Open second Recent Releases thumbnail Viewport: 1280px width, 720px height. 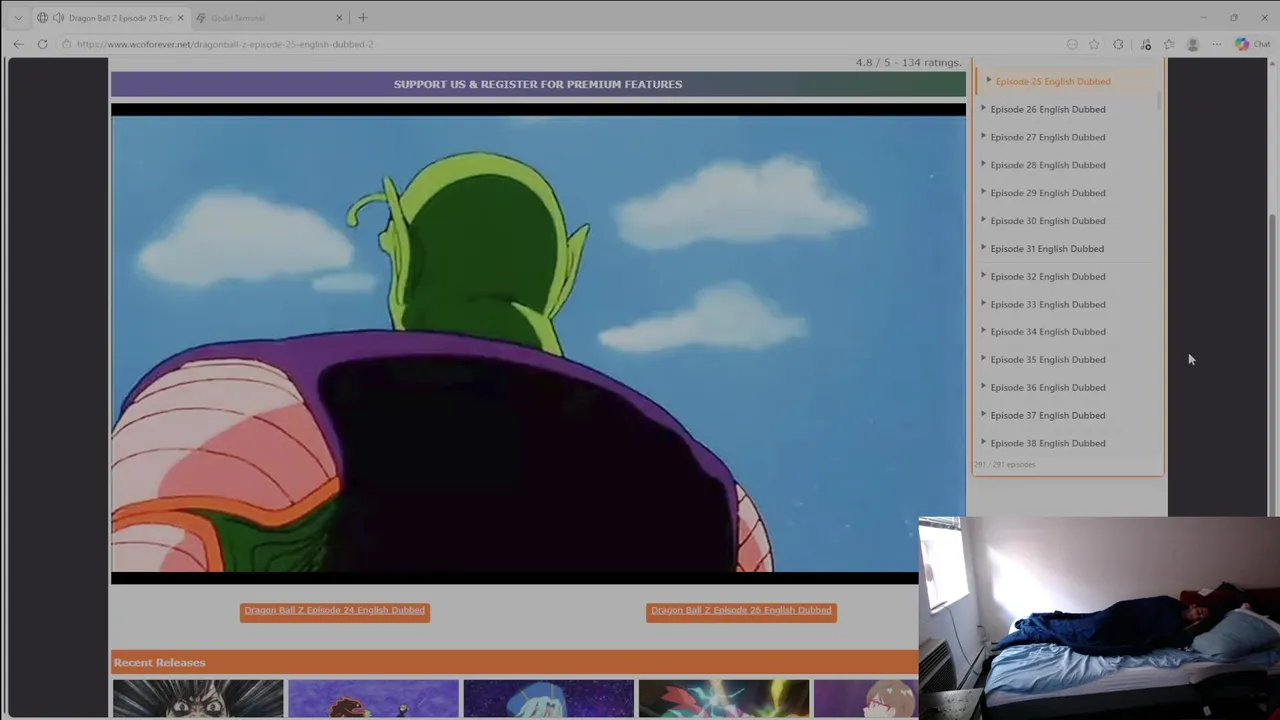(373, 698)
